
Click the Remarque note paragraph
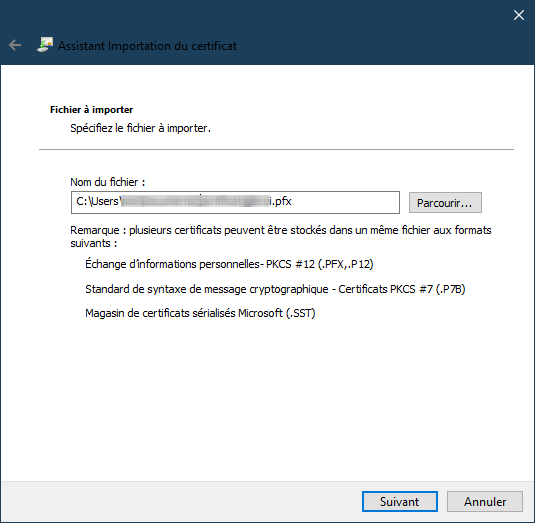pyautogui.click(x=281, y=236)
